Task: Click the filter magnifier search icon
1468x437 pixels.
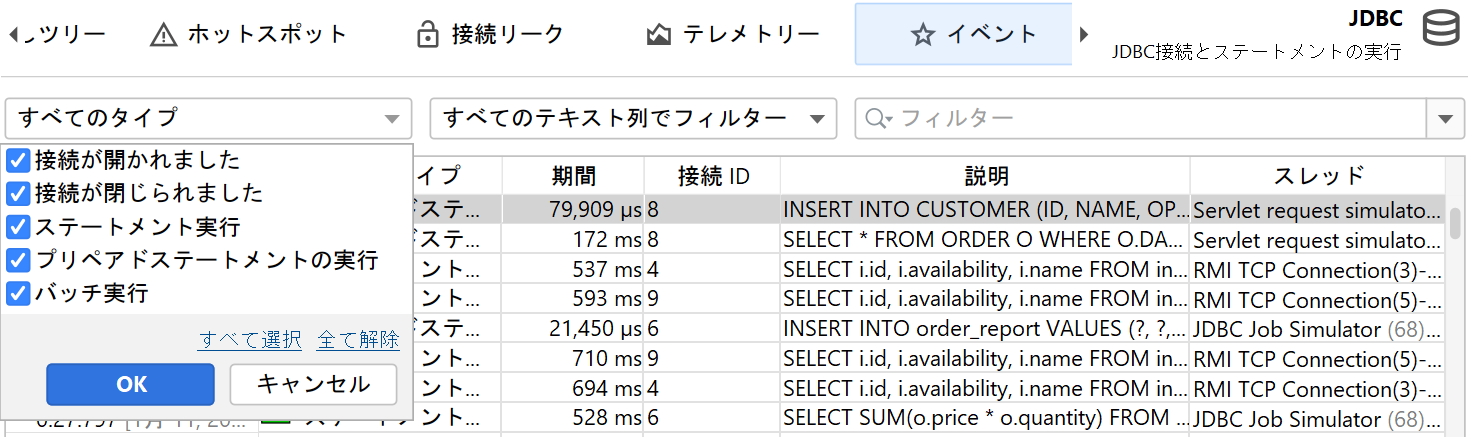Action: click(x=877, y=119)
